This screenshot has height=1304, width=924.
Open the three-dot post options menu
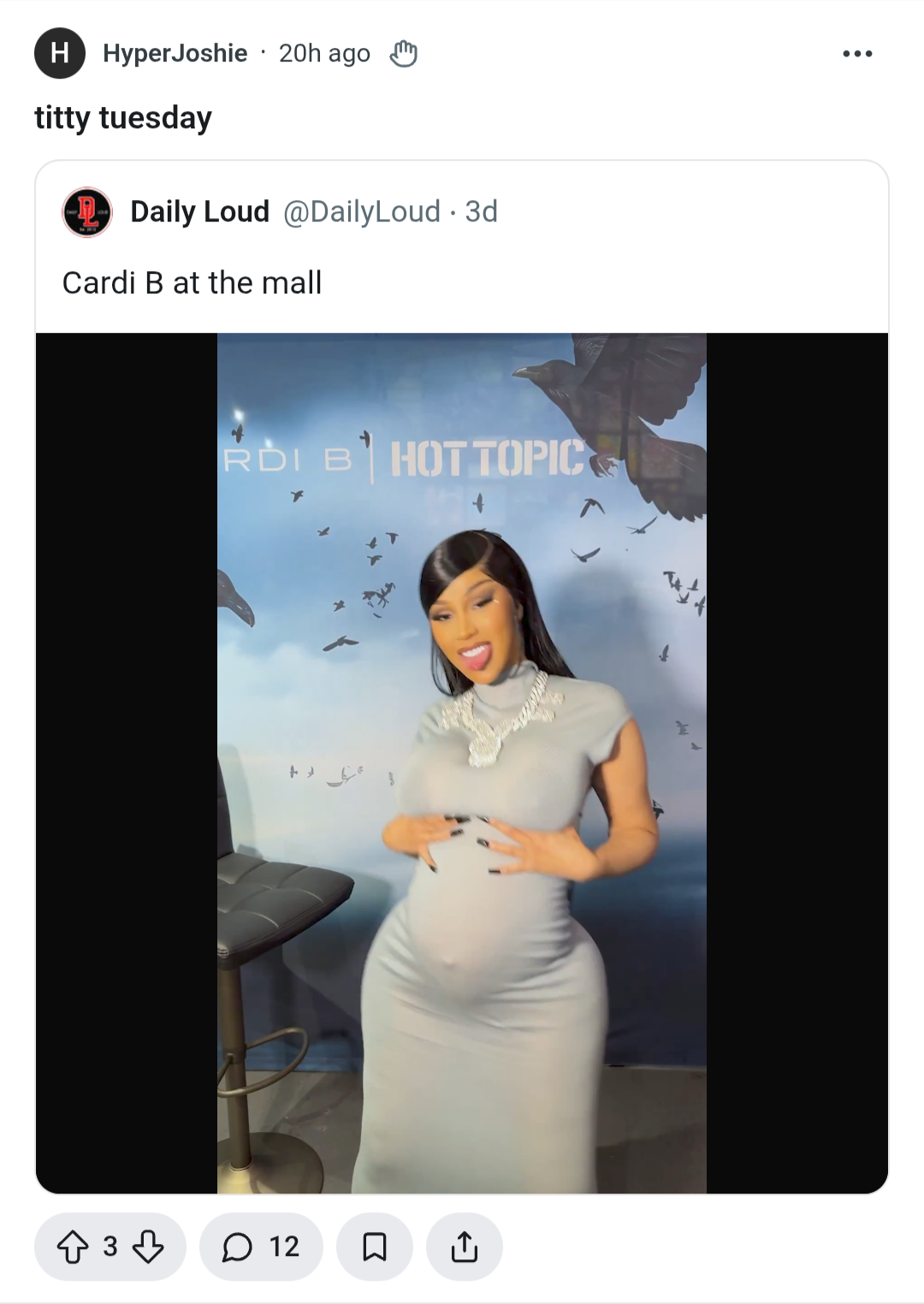tap(857, 54)
